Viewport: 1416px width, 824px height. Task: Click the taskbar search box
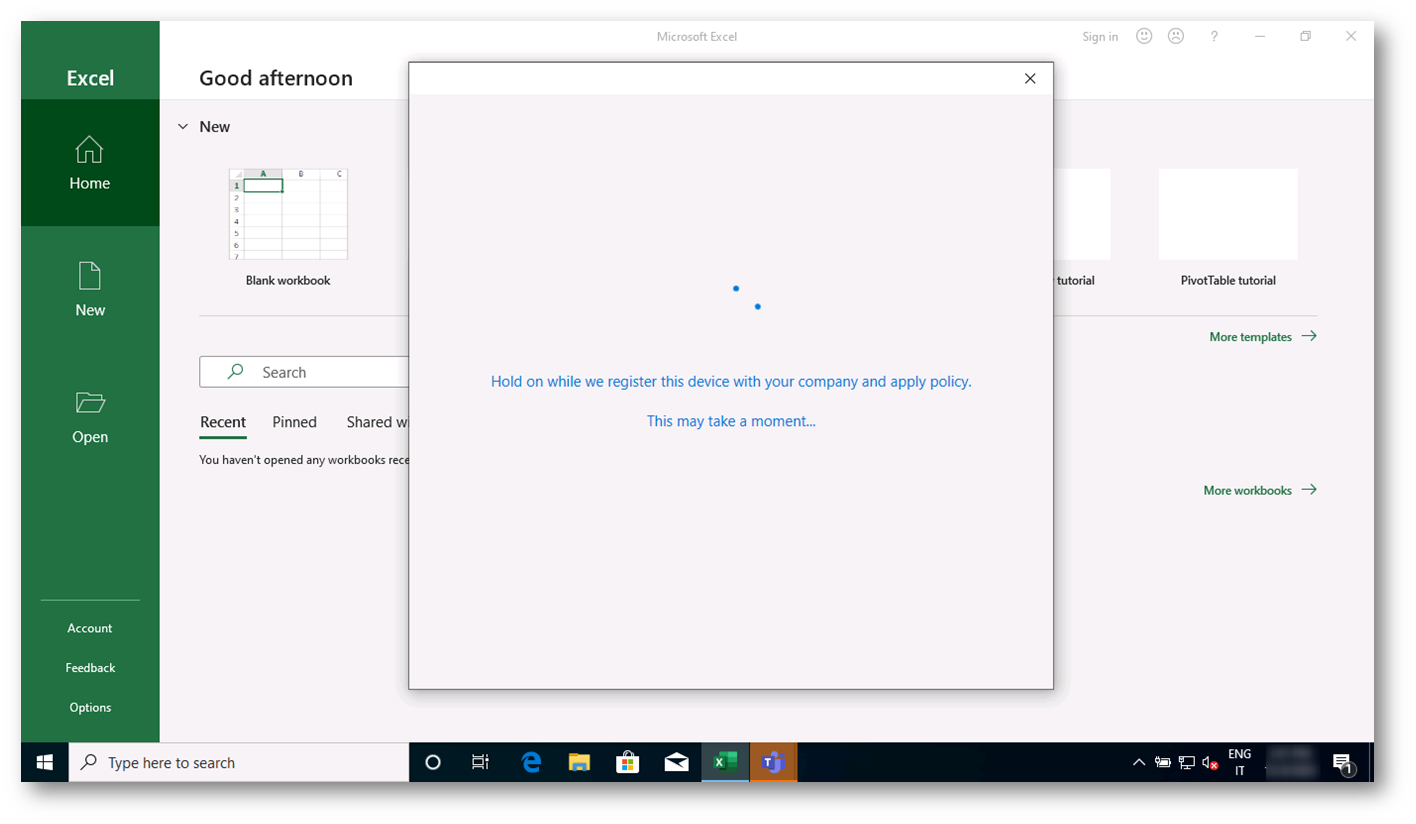tap(239, 762)
